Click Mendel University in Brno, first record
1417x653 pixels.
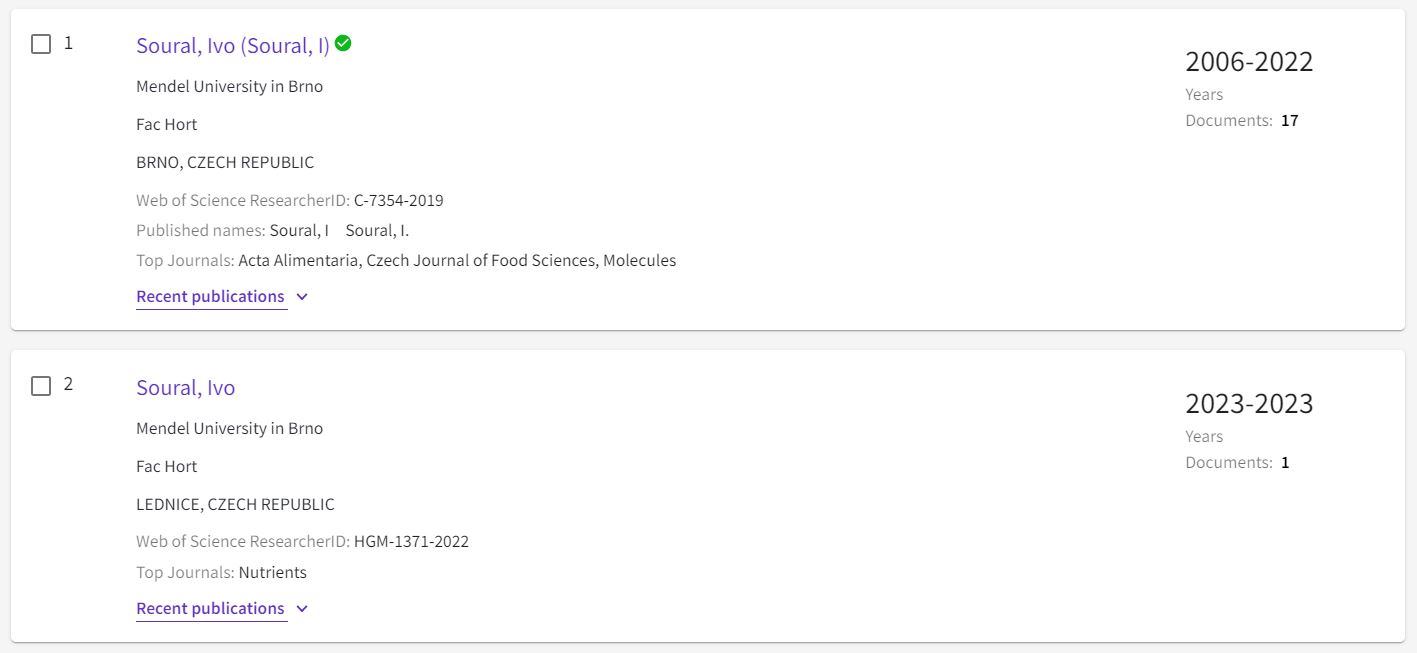(230, 86)
